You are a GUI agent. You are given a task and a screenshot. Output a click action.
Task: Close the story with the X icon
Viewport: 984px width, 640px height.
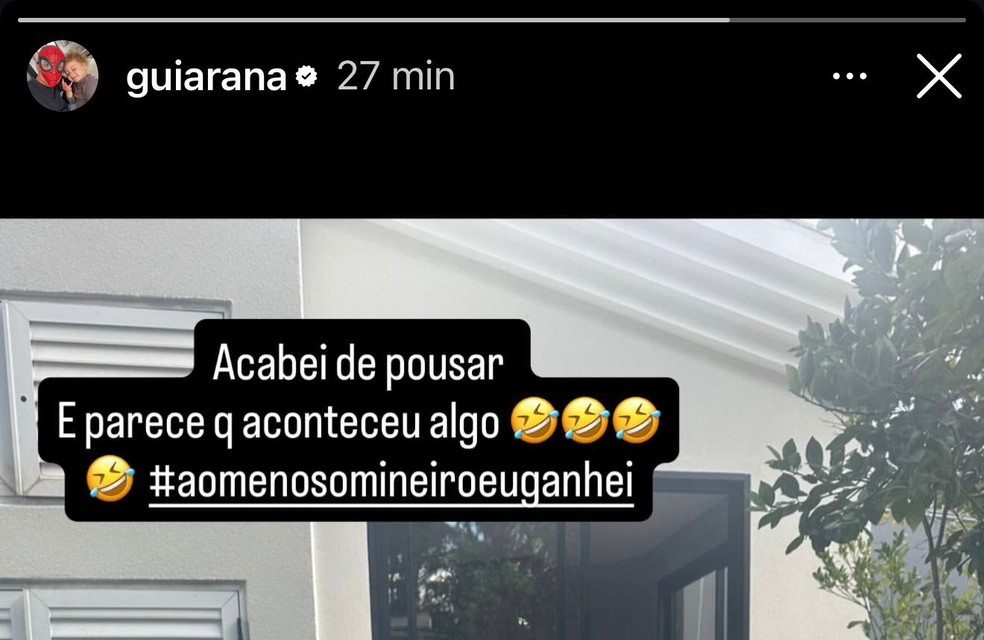pyautogui.click(x=939, y=76)
